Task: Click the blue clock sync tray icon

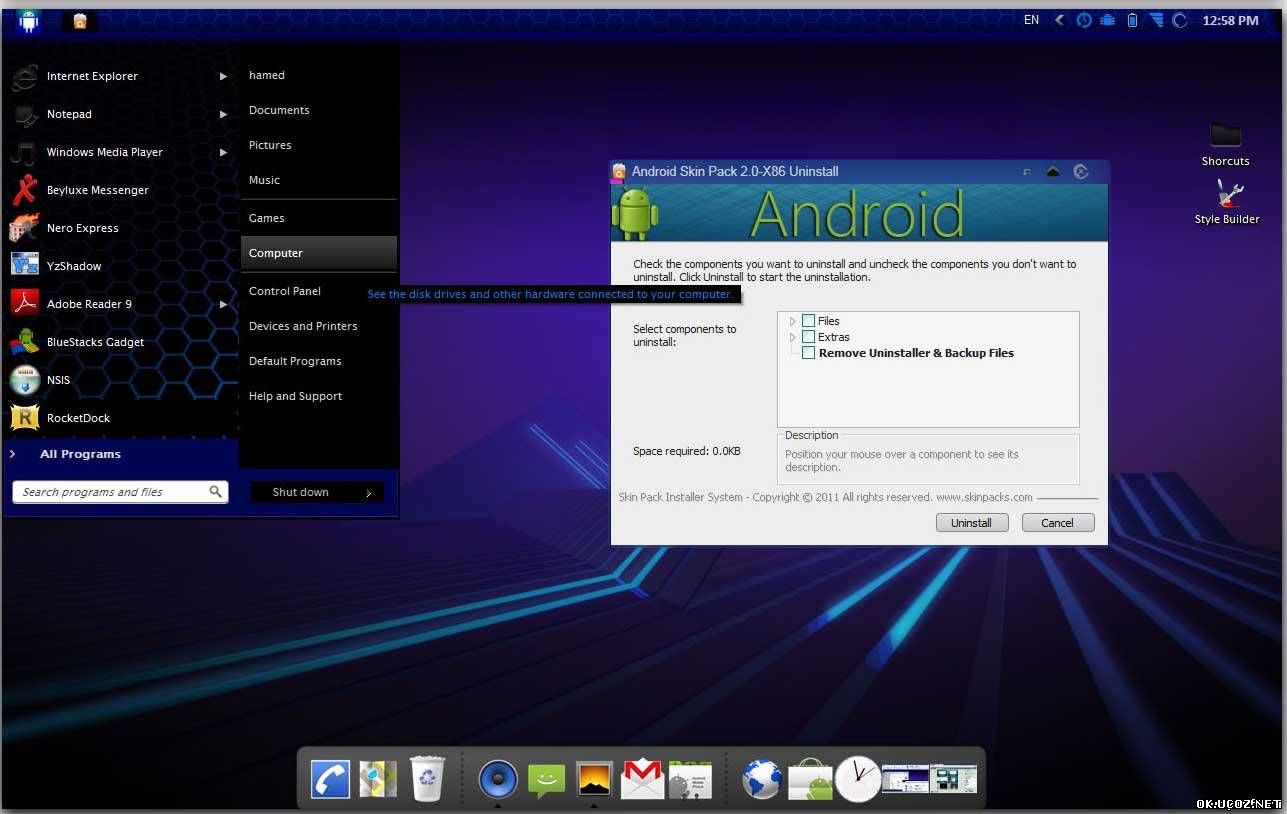Action: (x=1084, y=20)
